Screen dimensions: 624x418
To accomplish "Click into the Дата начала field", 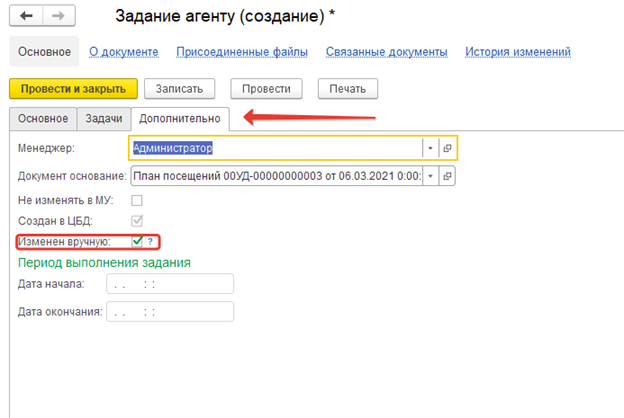I will tap(170, 284).
